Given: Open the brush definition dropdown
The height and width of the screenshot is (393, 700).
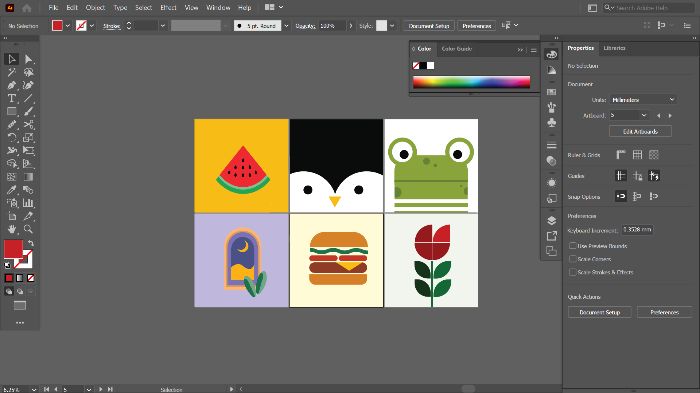Looking at the screenshot, I should 286,26.
